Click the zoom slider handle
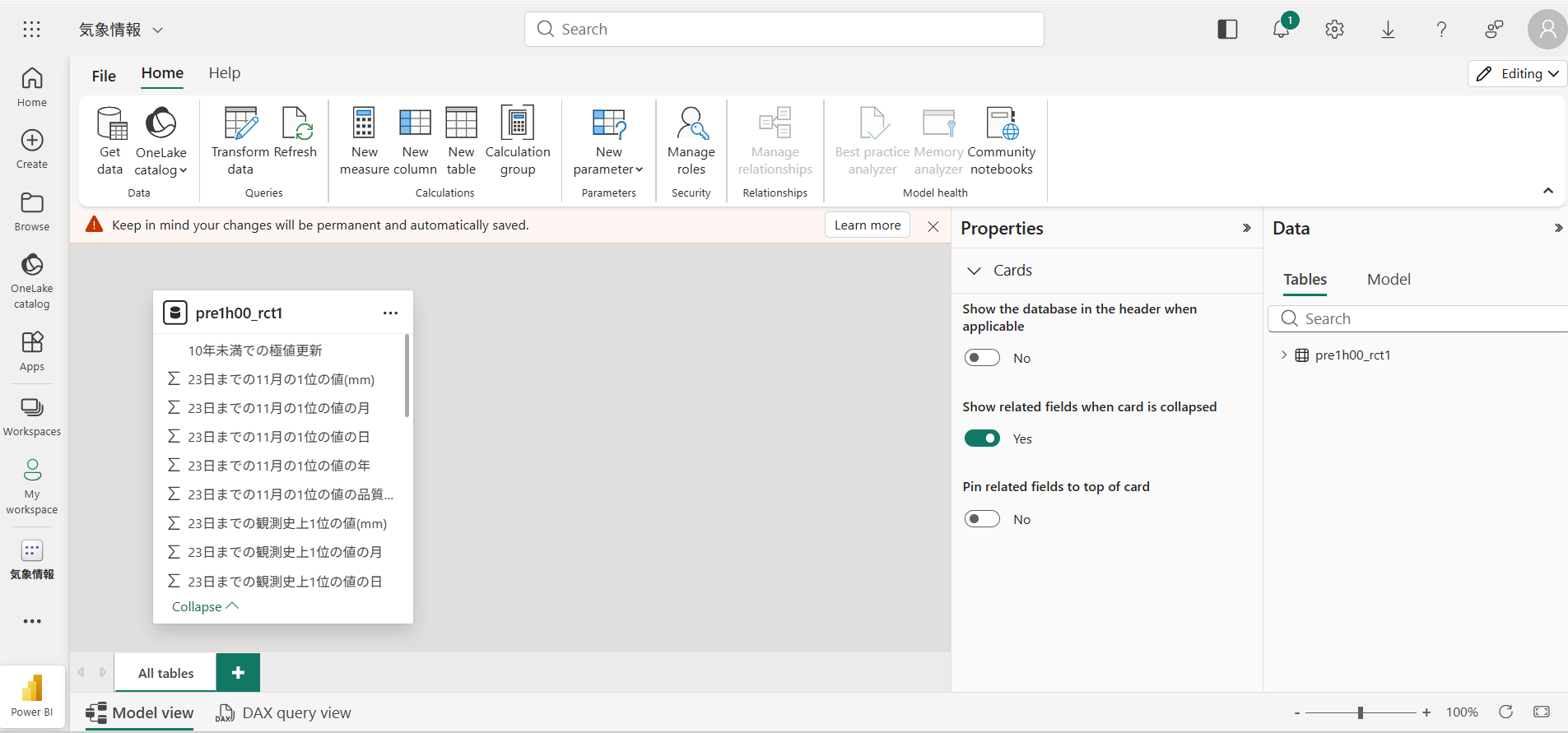 pos(1361,712)
